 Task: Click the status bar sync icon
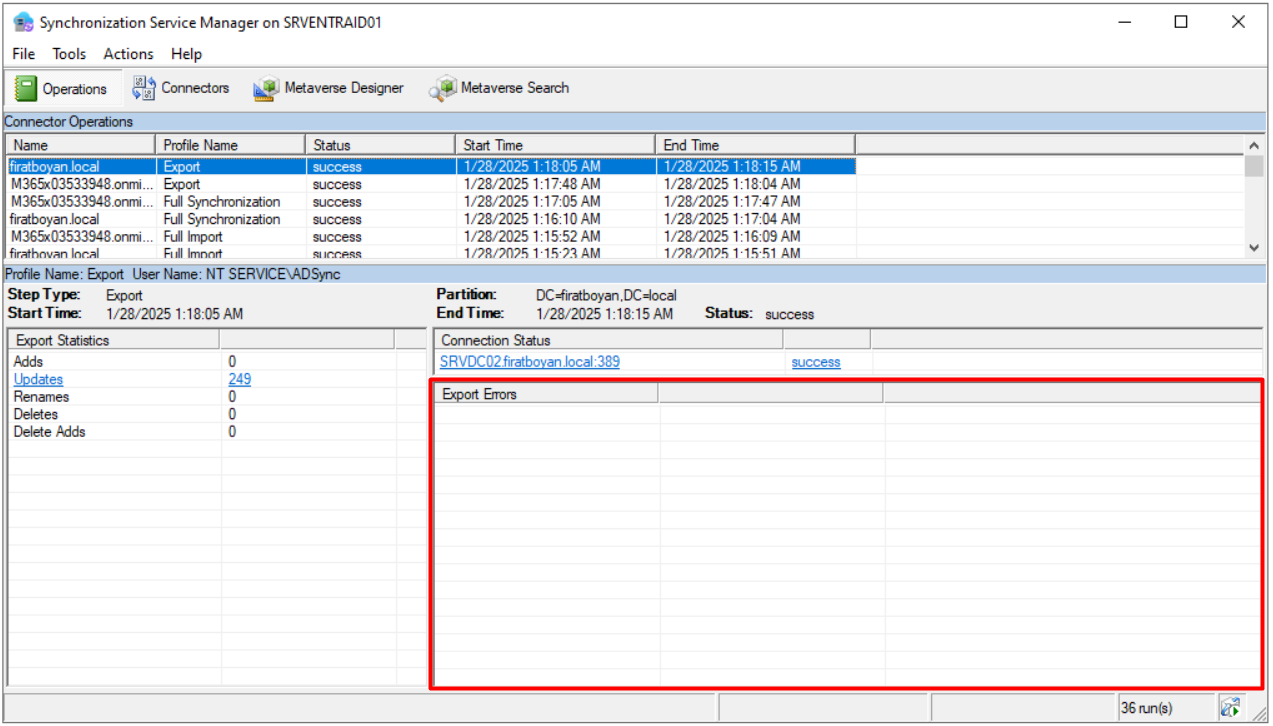(x=1229, y=708)
